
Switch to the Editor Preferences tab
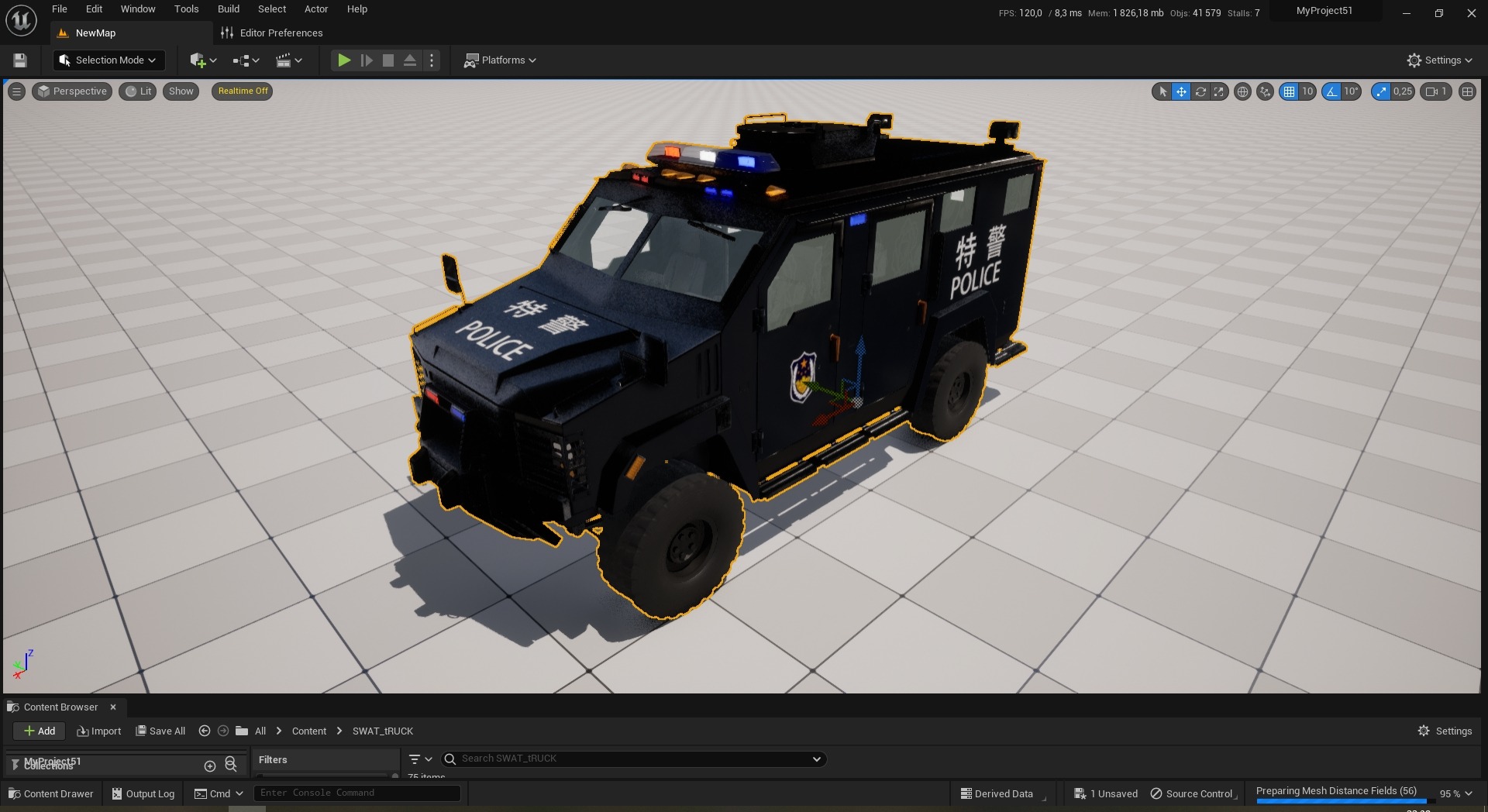271,33
